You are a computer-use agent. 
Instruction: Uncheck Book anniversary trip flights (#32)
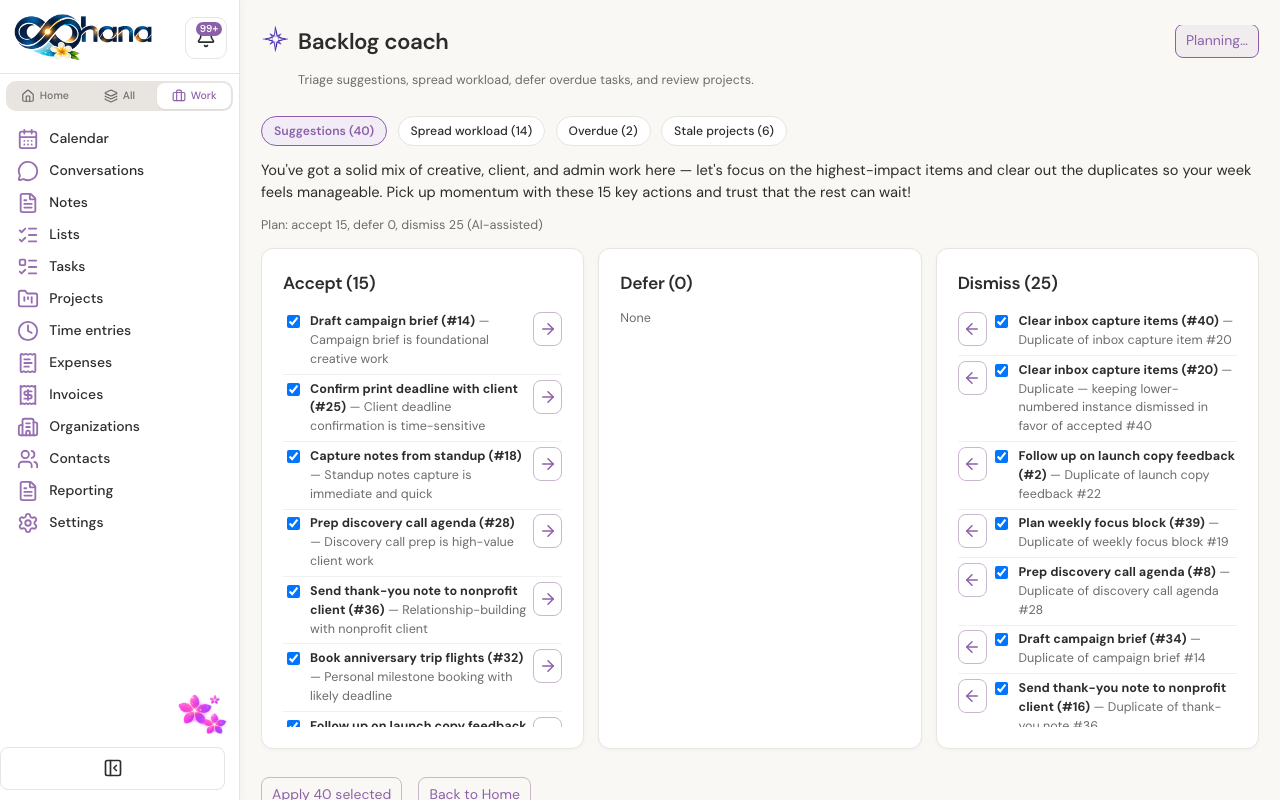pos(293,658)
